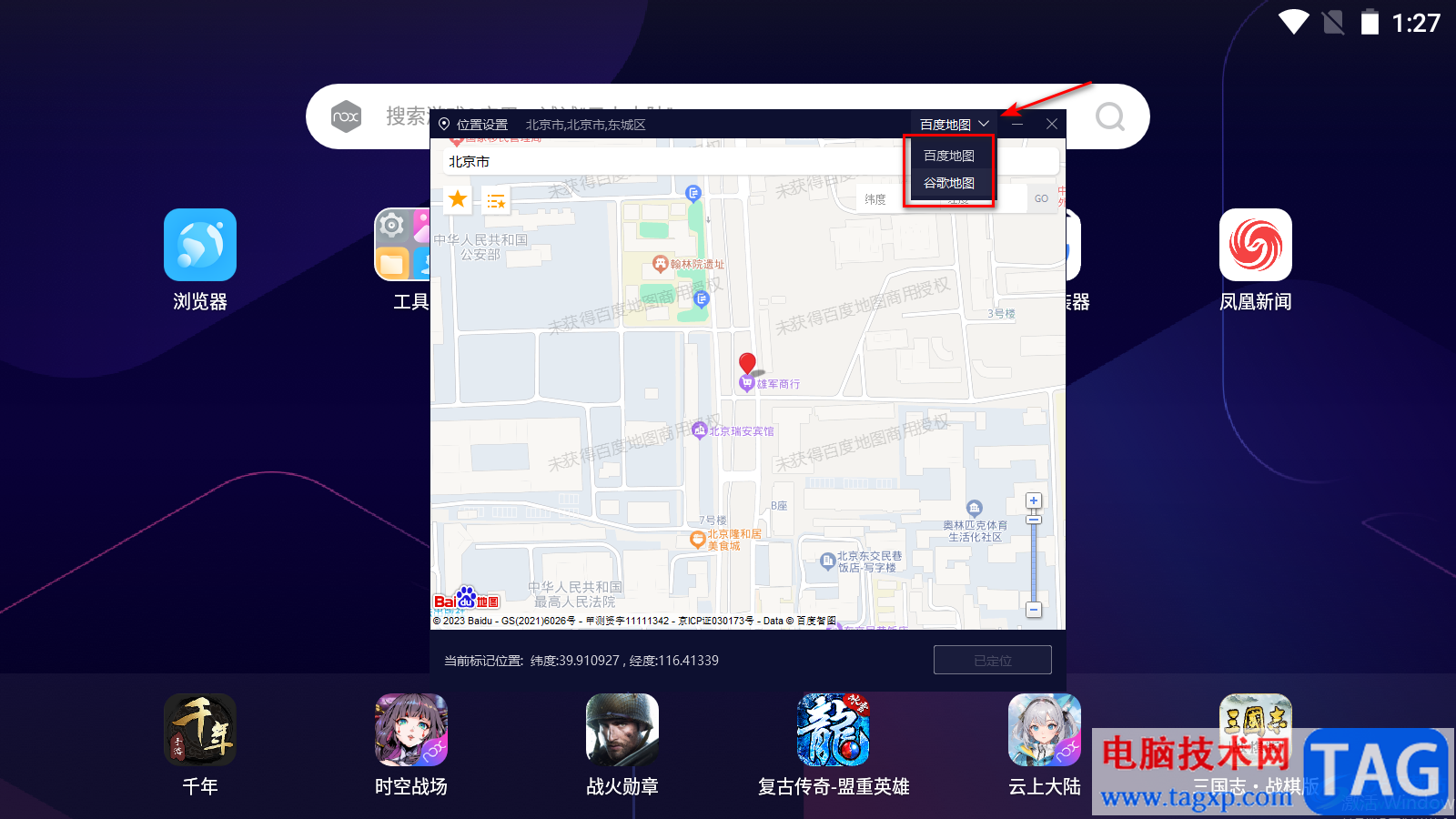1456x819 pixels.
Task: Expand the 百度地图 map source dropdown
Action: 954,124
